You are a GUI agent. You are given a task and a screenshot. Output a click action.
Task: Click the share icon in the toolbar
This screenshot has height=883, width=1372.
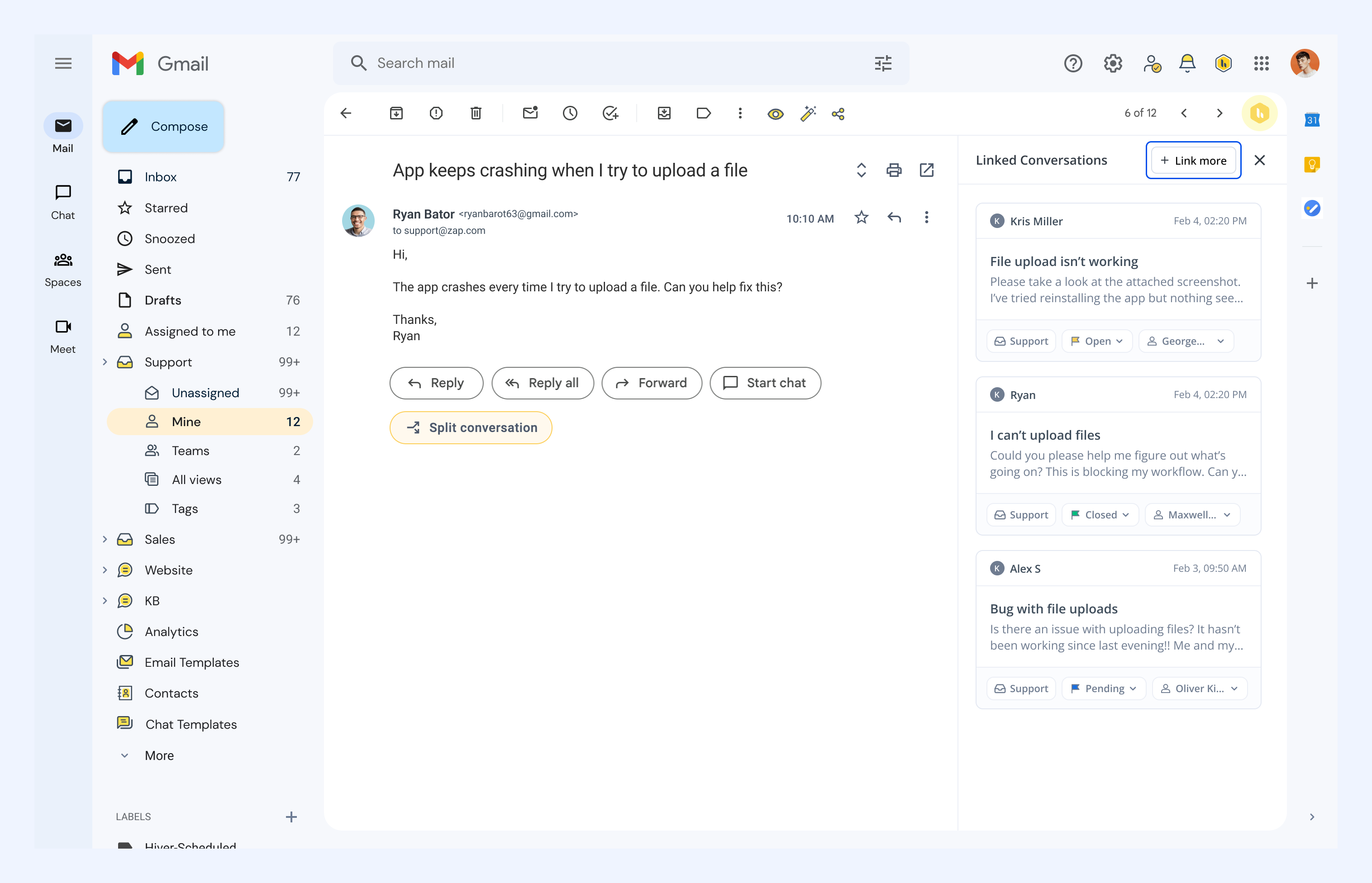[x=838, y=114]
